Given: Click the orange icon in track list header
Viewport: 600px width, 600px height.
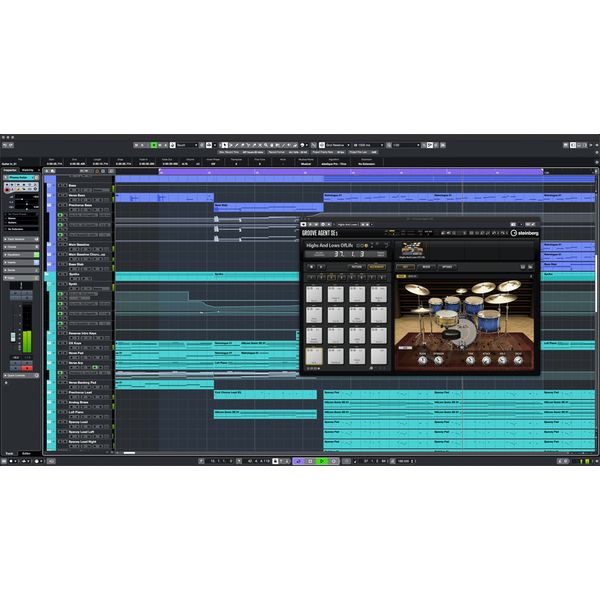Looking at the screenshot, I should coord(97,171).
